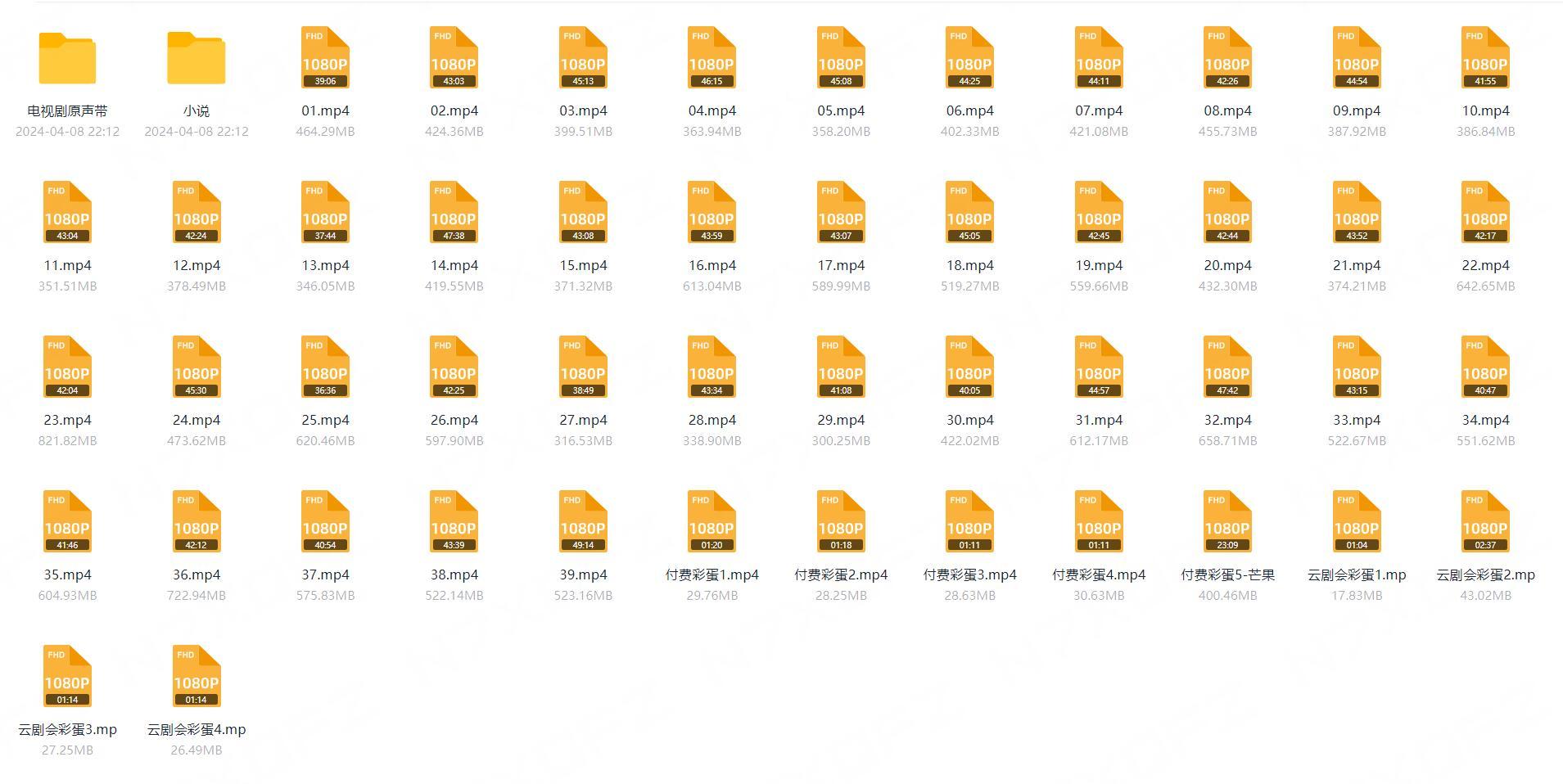Click the 2024-04-08 date under 小说 folder
Image resolution: width=1563 pixels, height=784 pixels.
pos(196,131)
